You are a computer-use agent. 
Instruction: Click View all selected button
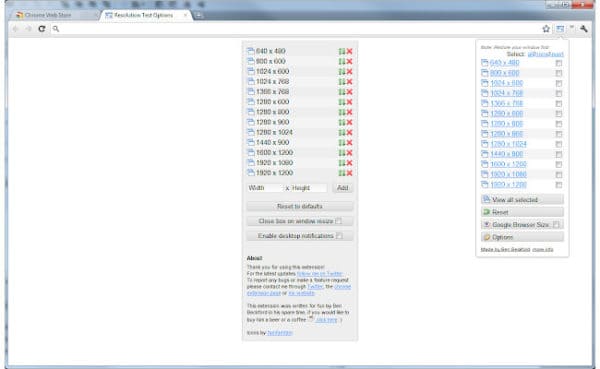coord(522,200)
